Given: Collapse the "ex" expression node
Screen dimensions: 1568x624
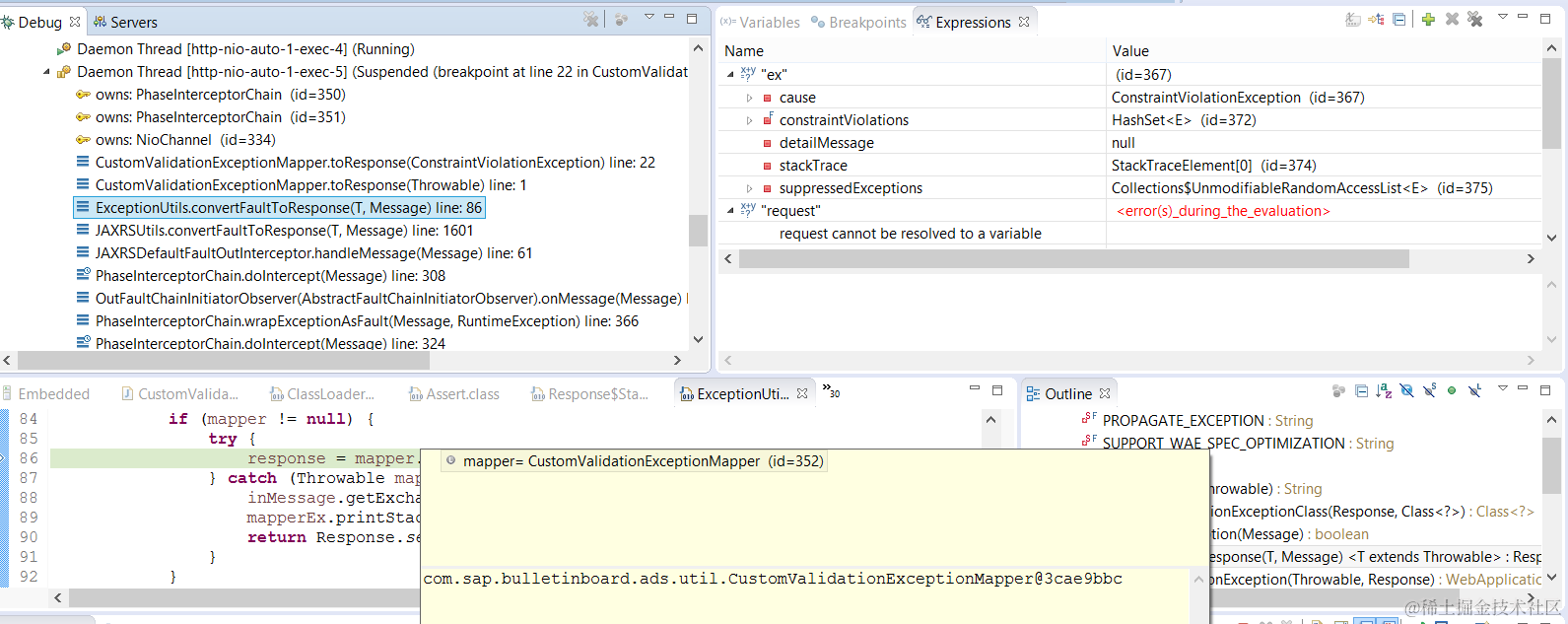Looking at the screenshot, I should tap(730, 75).
